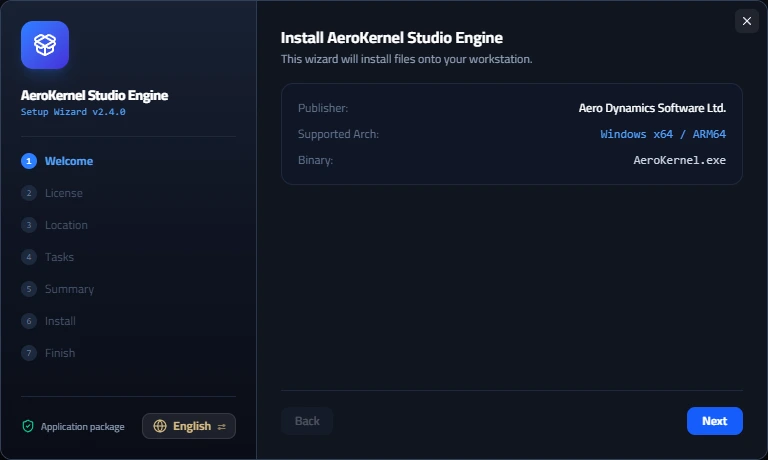Click the disabled Back button
This screenshot has width=768, height=460.
[307, 421]
